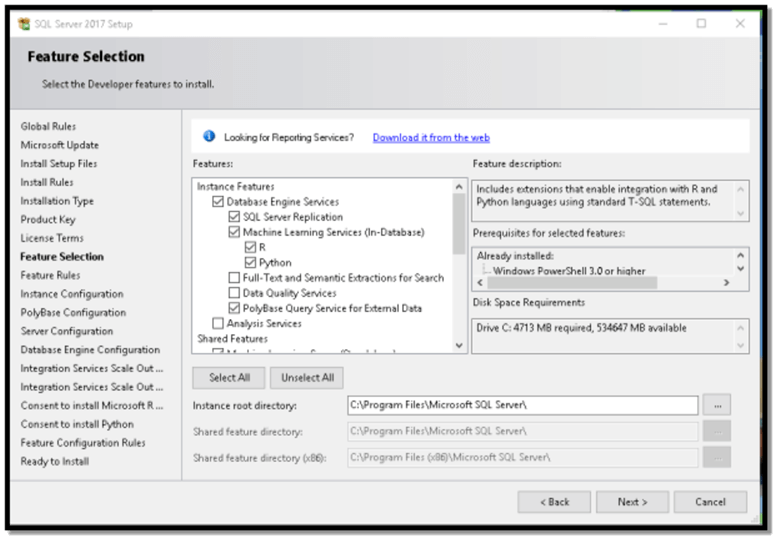780x542 pixels.
Task: Click the Back button
Action: (x=554, y=502)
